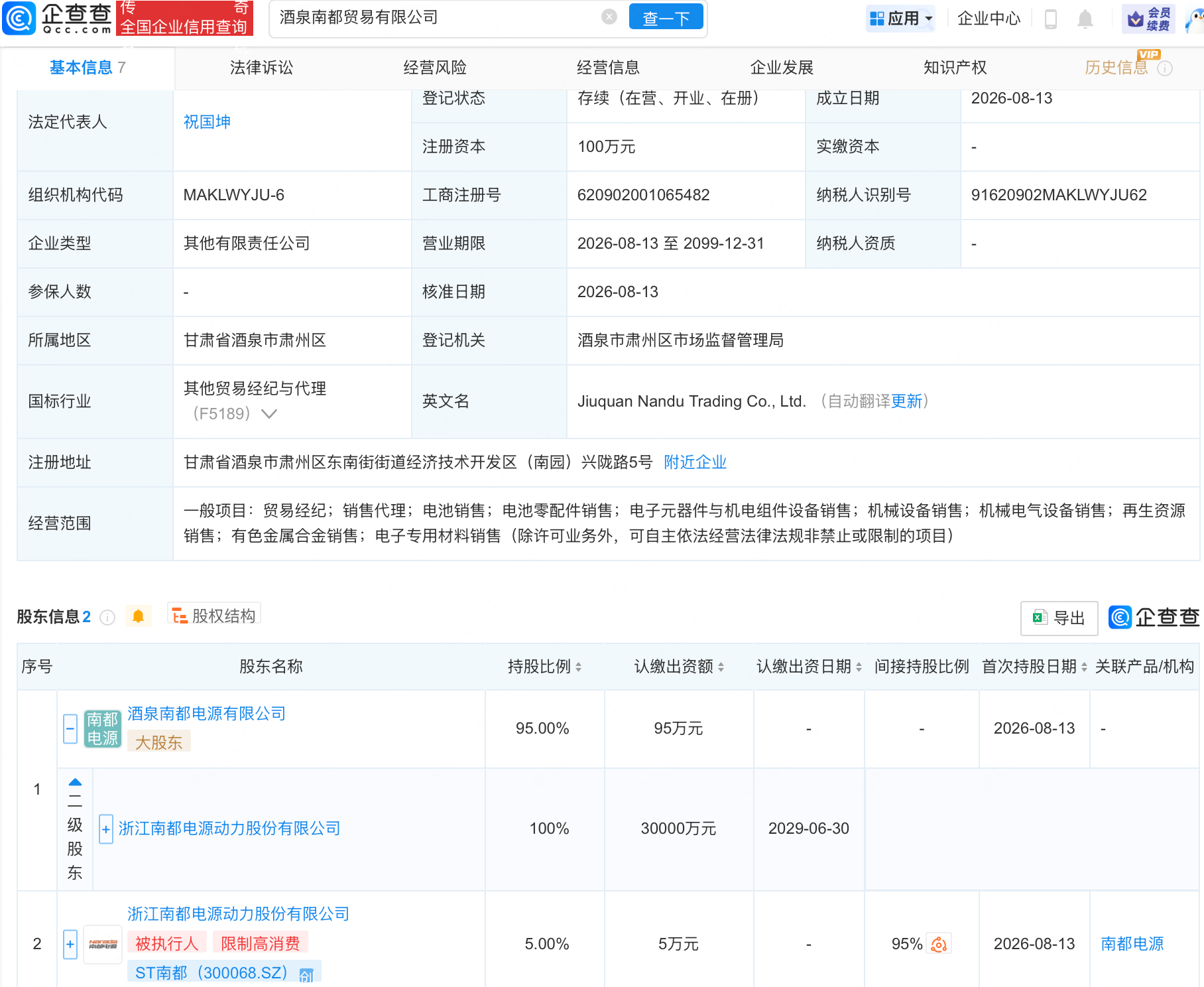The image size is (1204, 987).
Task: Collapse the 二级股东 section arrow
Action: [x=75, y=782]
